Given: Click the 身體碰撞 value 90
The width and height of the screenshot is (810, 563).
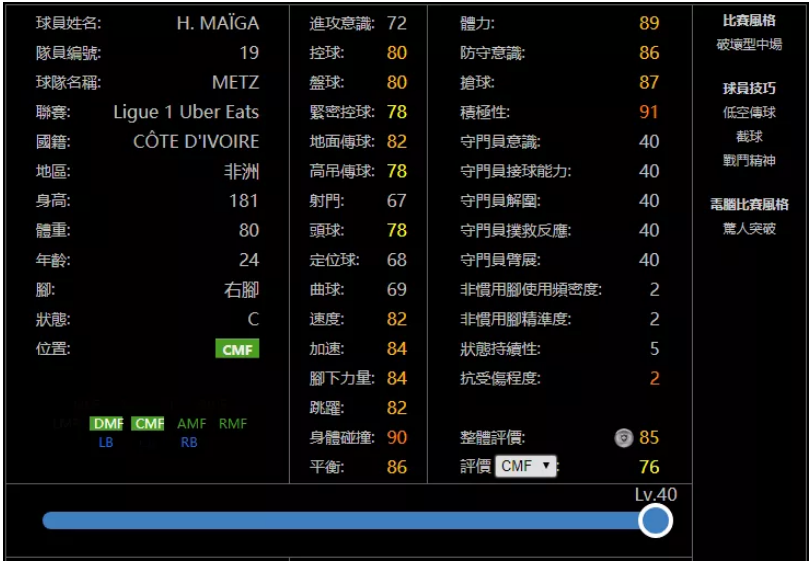Looking at the screenshot, I should click(x=397, y=438).
